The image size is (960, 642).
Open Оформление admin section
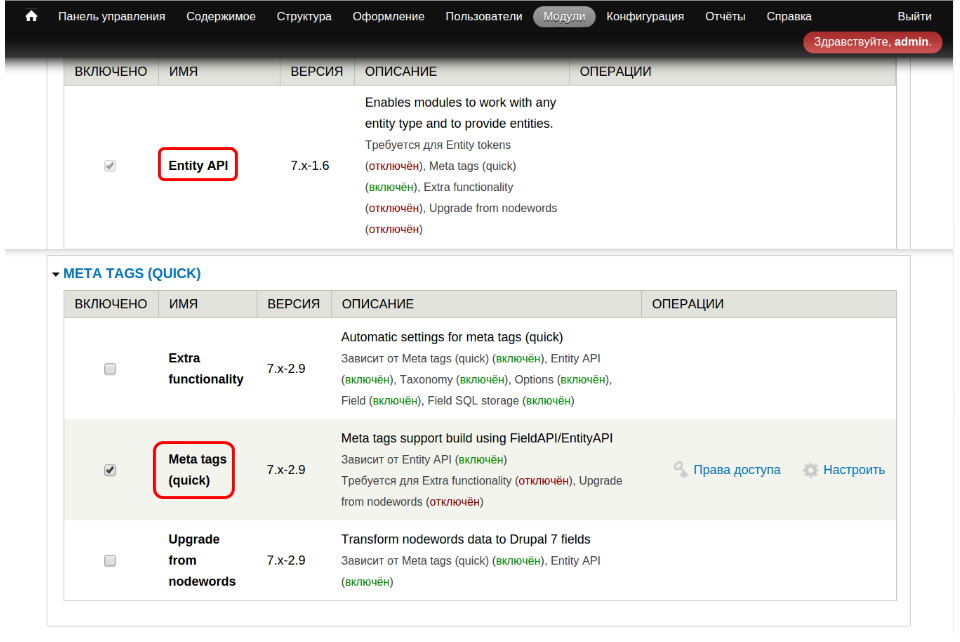pos(388,16)
